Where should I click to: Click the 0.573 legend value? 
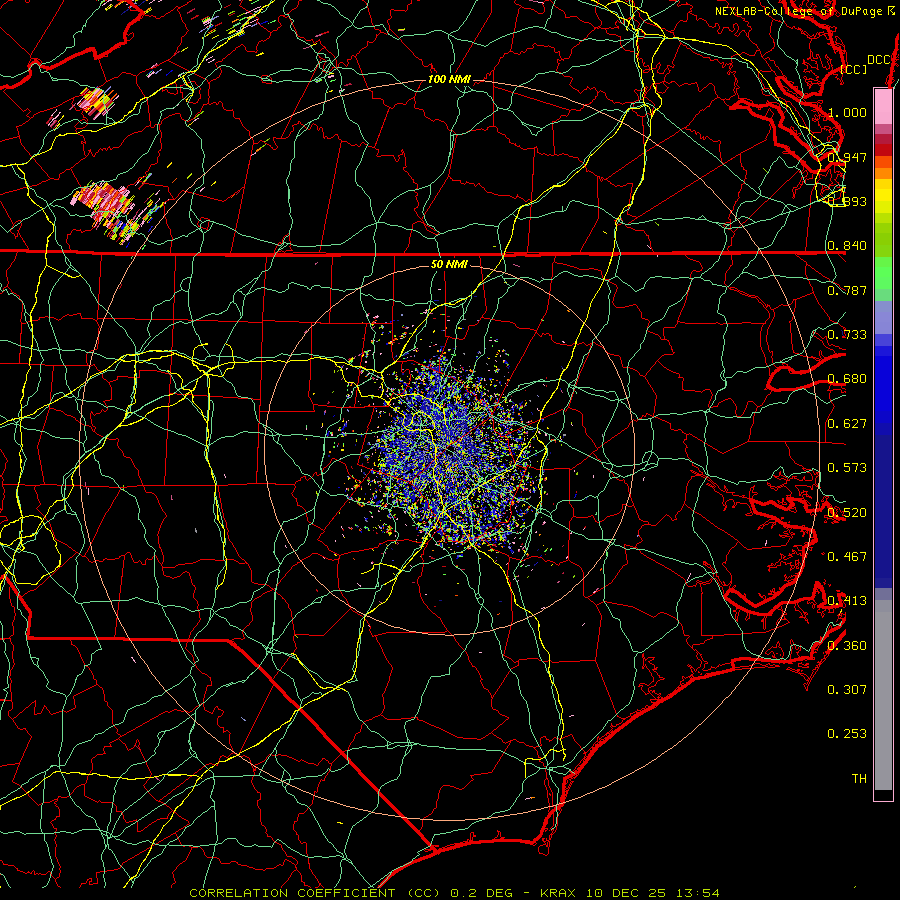(x=847, y=468)
